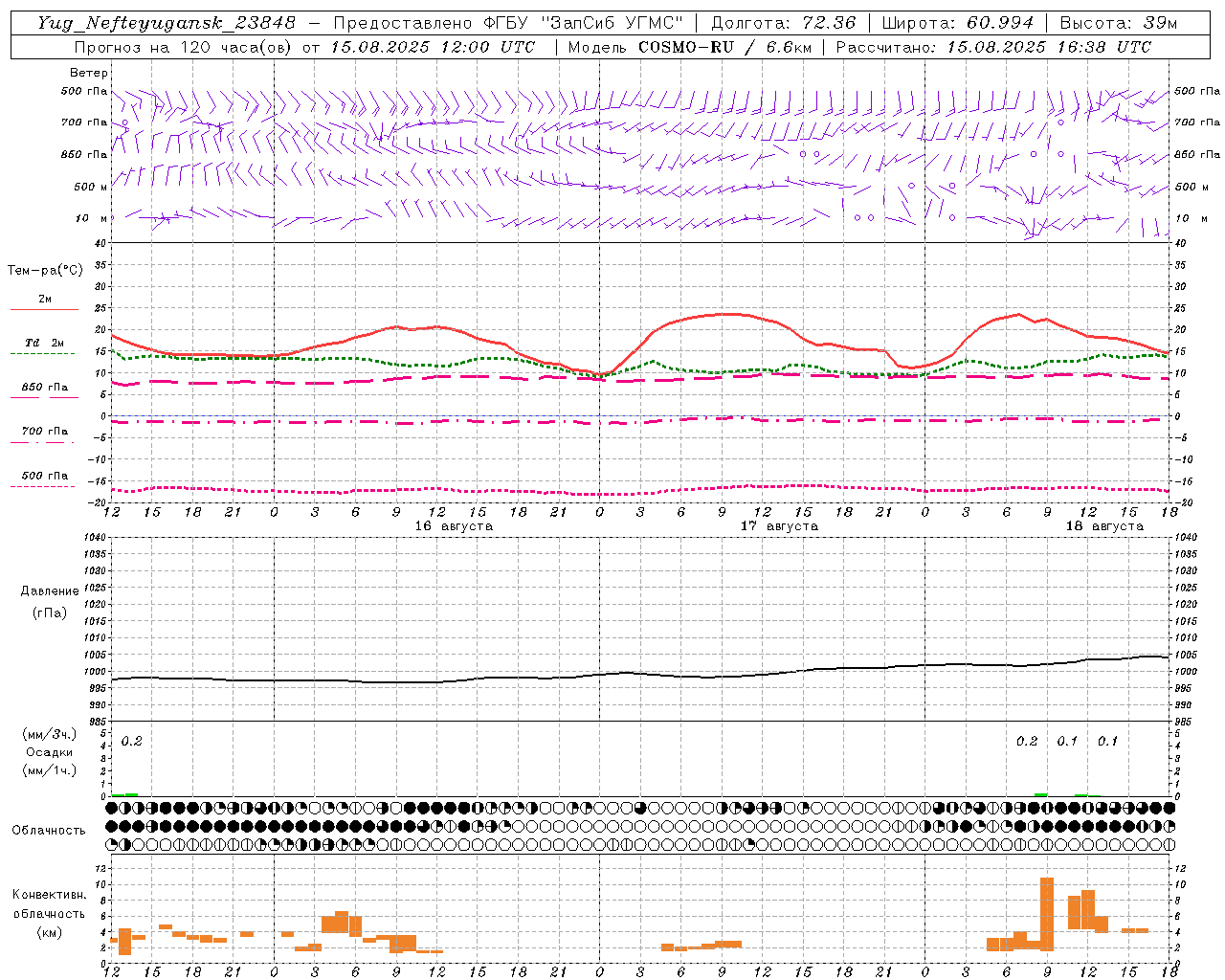The height and width of the screenshot is (980, 1225).
Task: Click the Рассчитано: 15.08.2025 16:38 UTC text
Action: [x=993, y=47]
